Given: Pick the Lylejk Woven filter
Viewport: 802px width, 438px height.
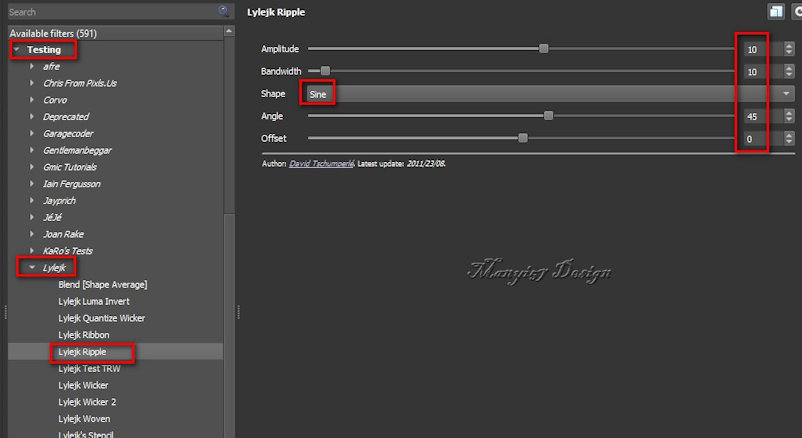Looking at the screenshot, I should [x=84, y=419].
